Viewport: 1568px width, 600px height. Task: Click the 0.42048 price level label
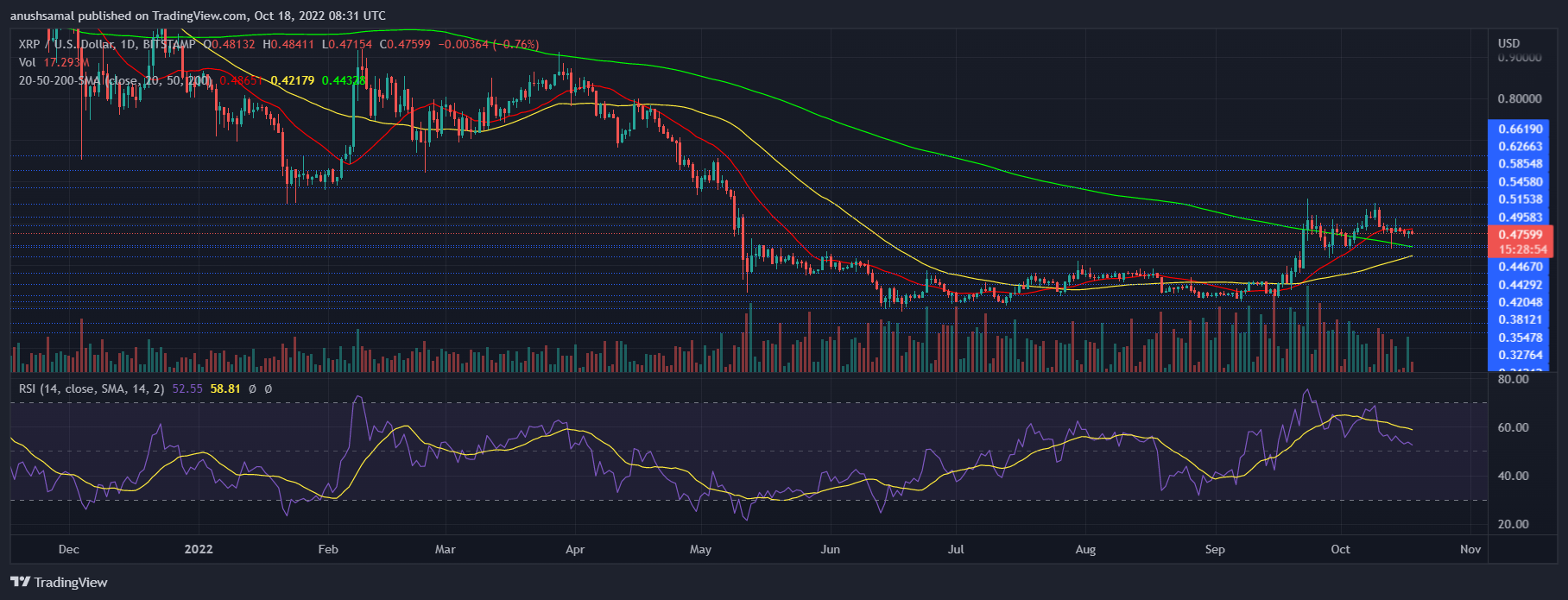pos(1520,302)
